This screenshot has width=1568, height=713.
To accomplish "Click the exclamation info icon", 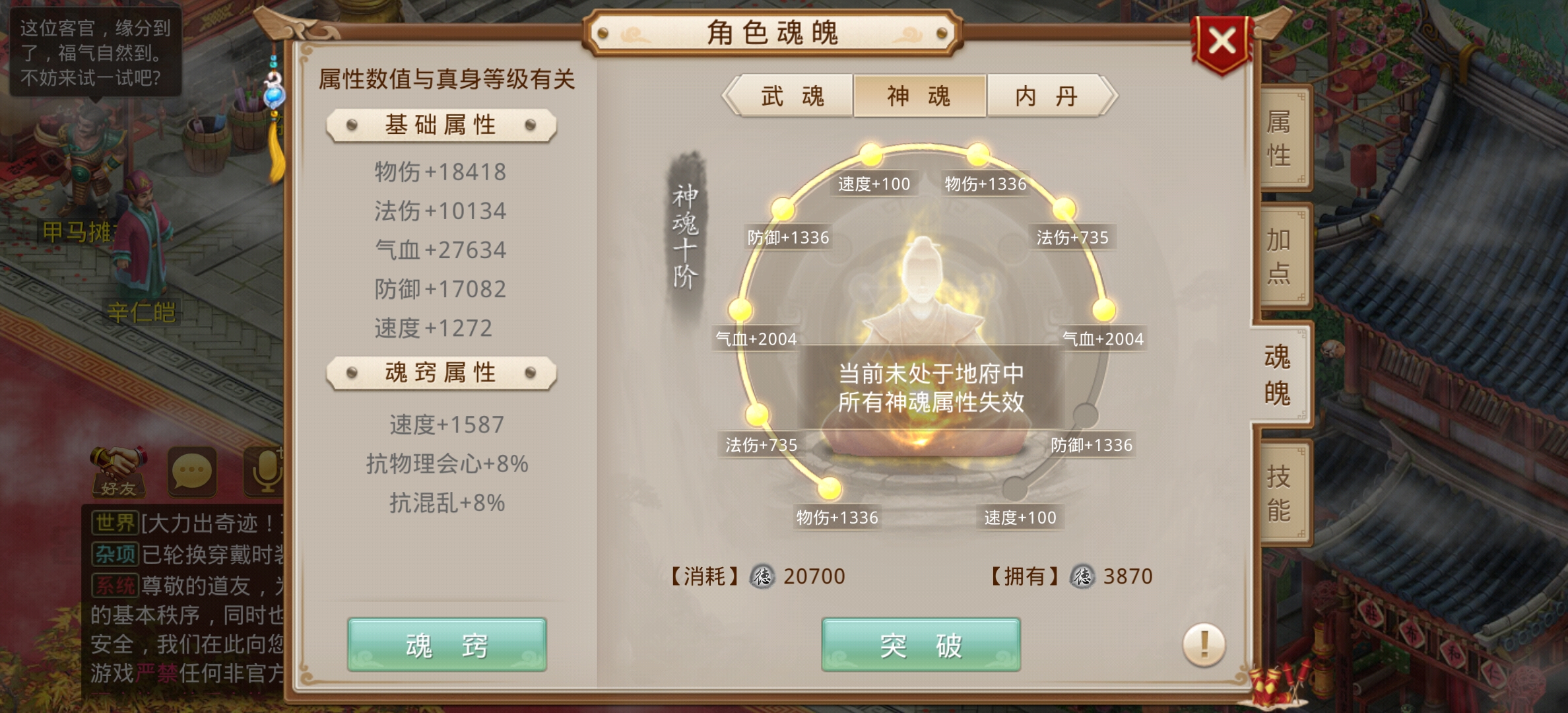I will click(1204, 644).
